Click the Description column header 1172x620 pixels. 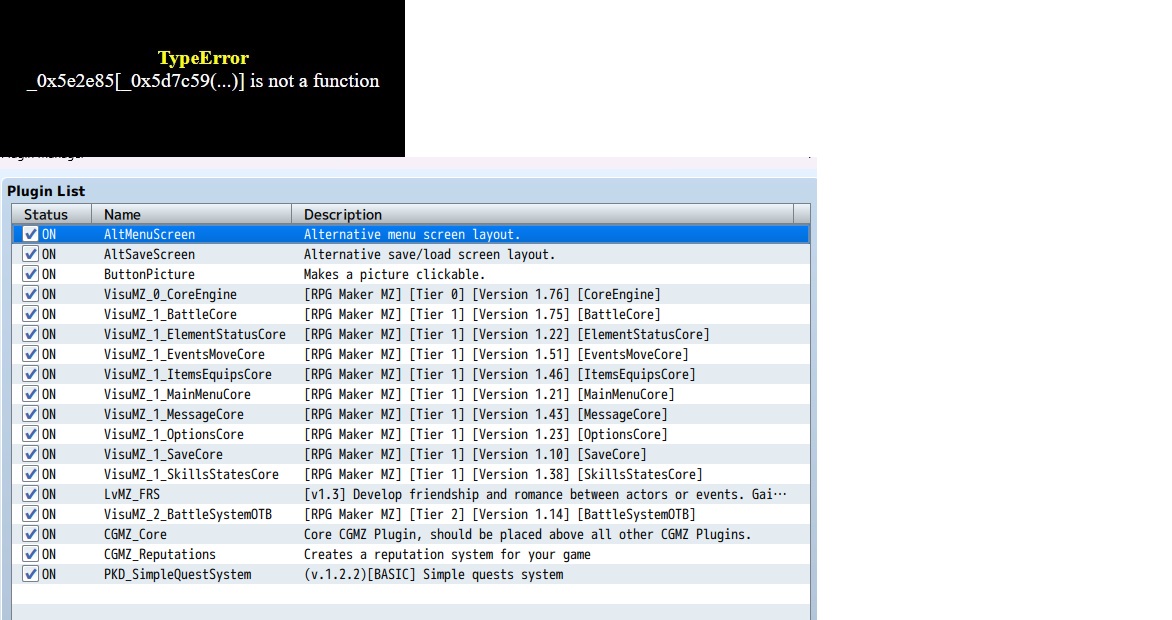tap(542, 214)
